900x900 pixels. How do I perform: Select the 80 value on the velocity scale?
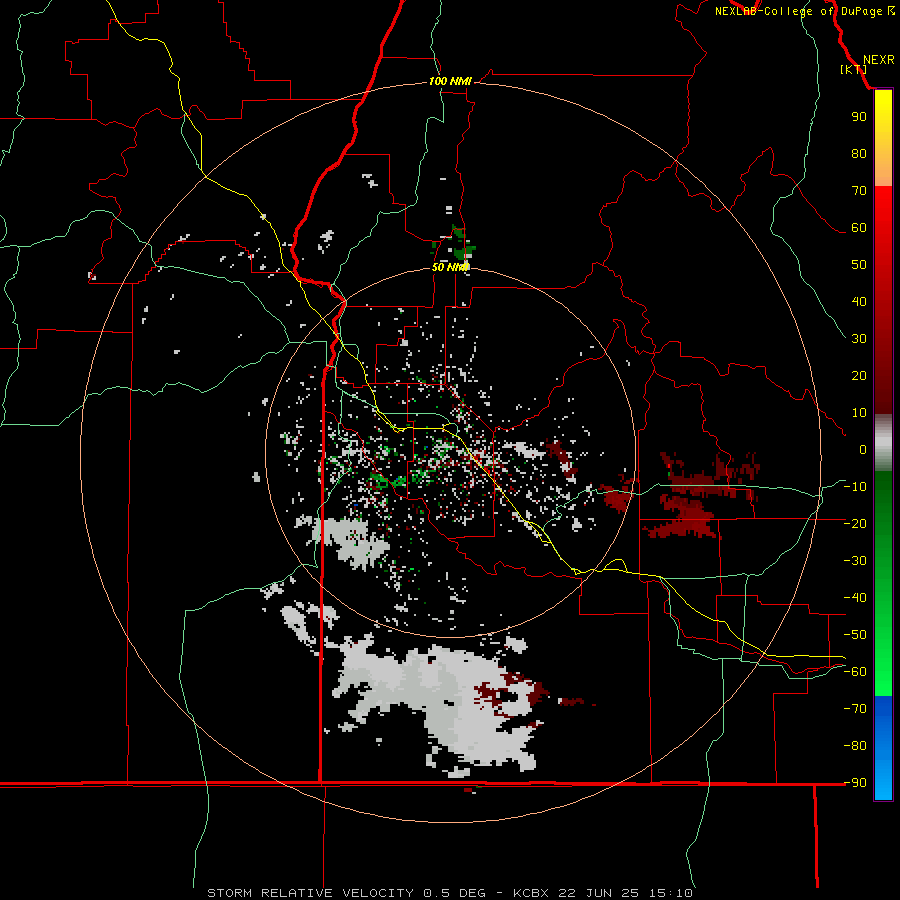[x=859, y=153]
